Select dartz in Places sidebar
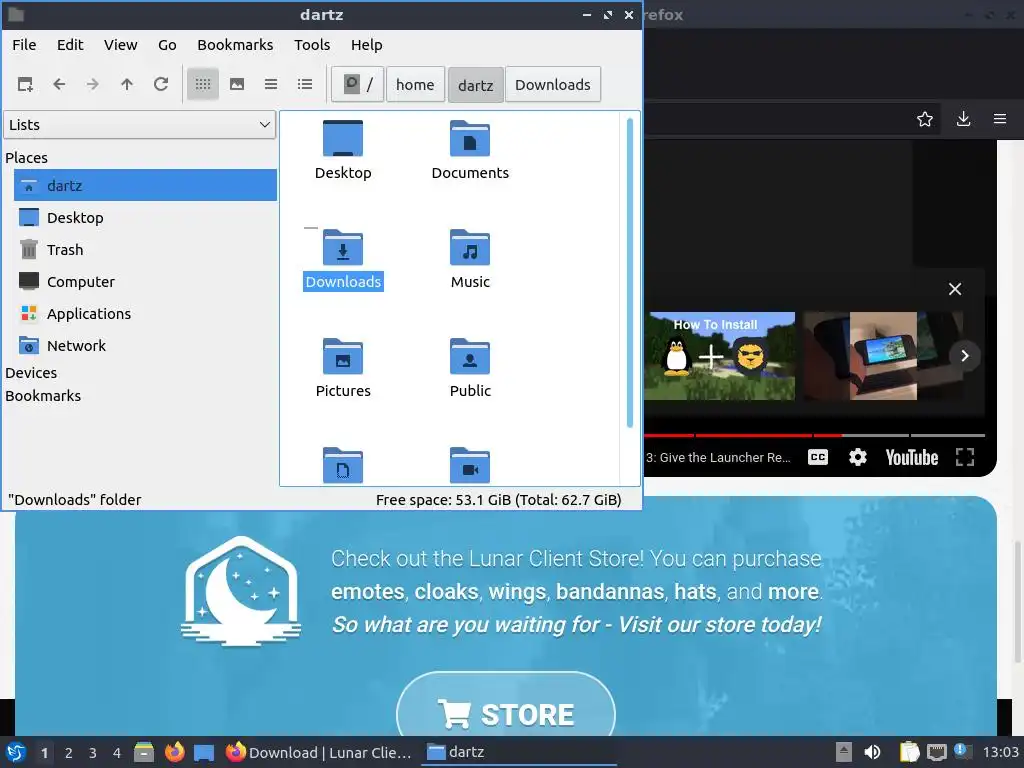The image size is (1024, 768). (146, 185)
